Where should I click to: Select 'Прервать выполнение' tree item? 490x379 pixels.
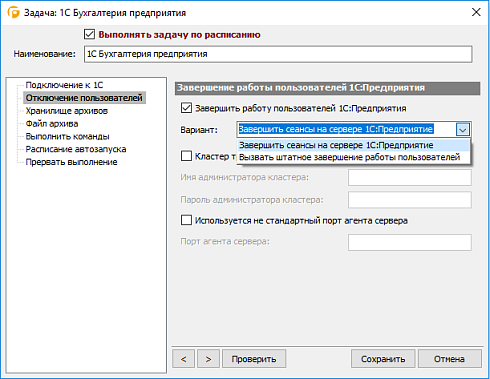[x=71, y=162]
